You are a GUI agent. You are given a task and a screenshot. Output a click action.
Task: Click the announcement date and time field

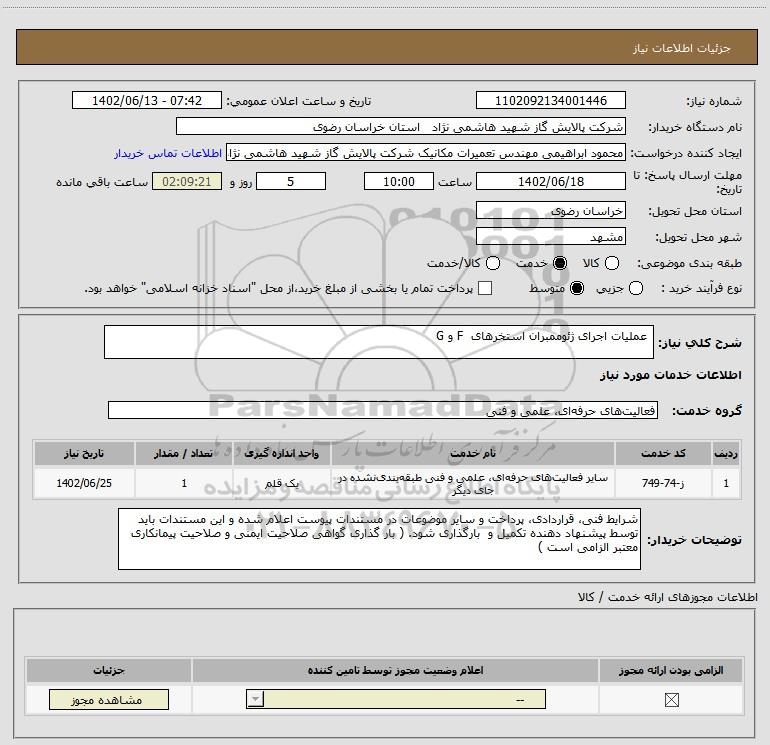[x=147, y=100]
